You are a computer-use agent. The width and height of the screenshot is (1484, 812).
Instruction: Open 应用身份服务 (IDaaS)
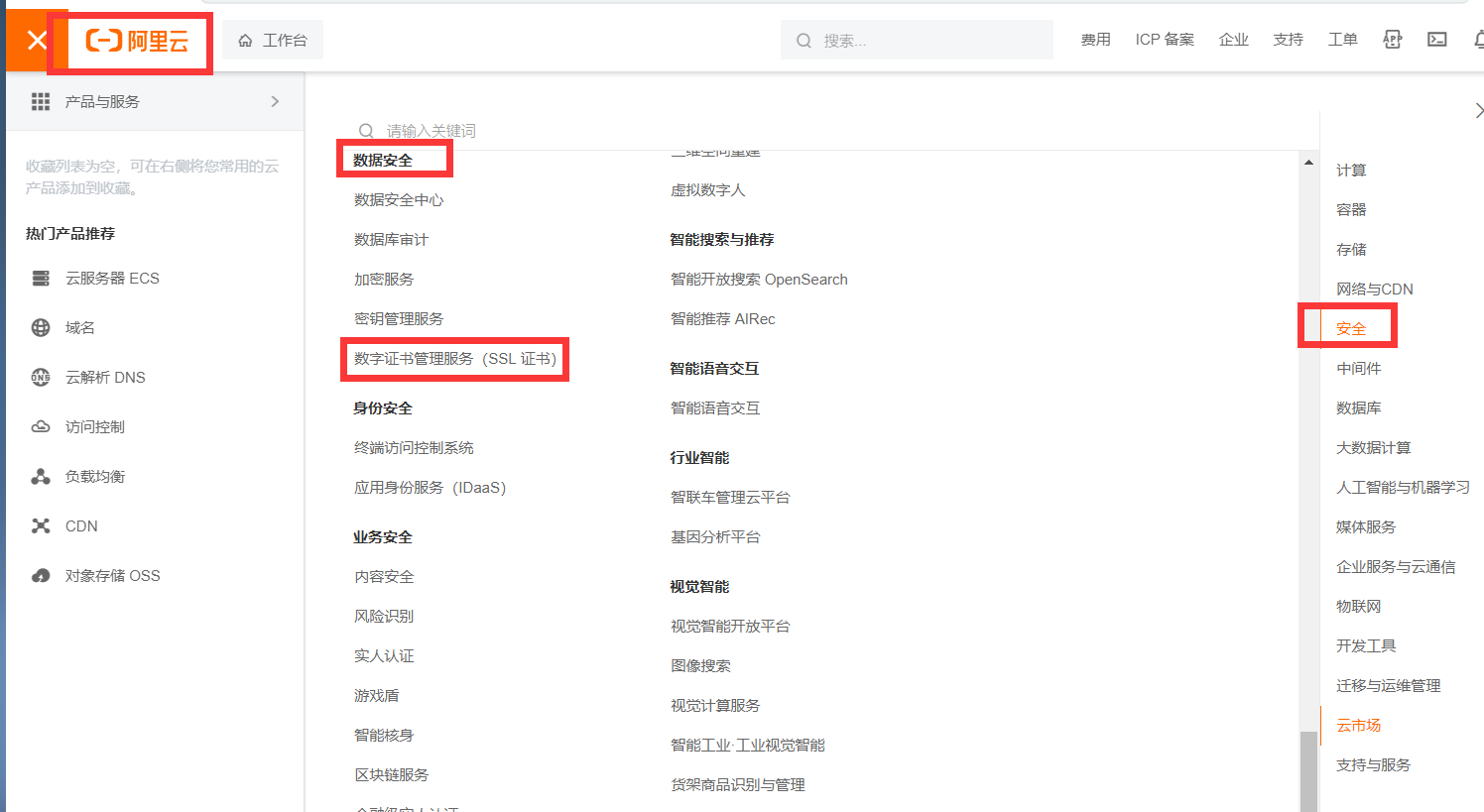click(x=430, y=488)
